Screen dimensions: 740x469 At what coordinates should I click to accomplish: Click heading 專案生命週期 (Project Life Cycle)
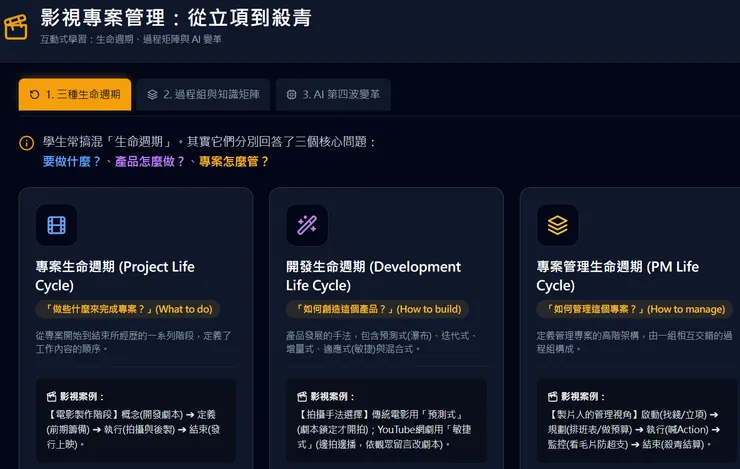(x=115, y=276)
